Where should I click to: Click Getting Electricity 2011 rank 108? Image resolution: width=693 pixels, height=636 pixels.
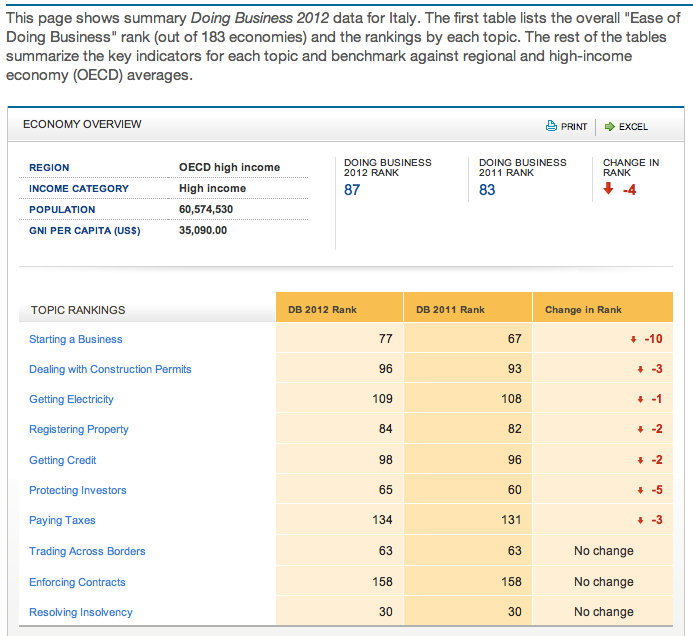[x=511, y=399]
